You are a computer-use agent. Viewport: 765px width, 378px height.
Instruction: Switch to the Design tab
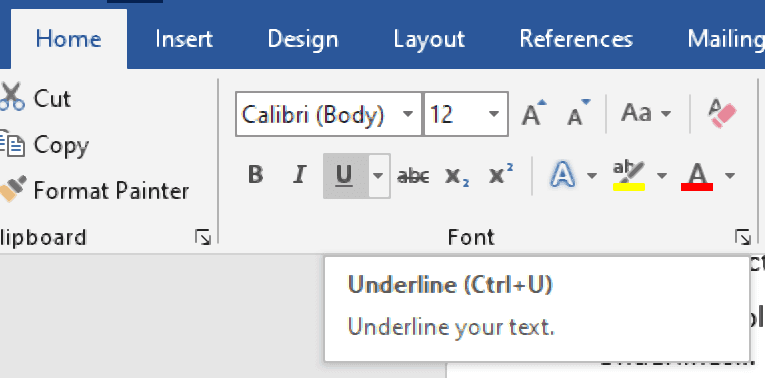[303, 39]
